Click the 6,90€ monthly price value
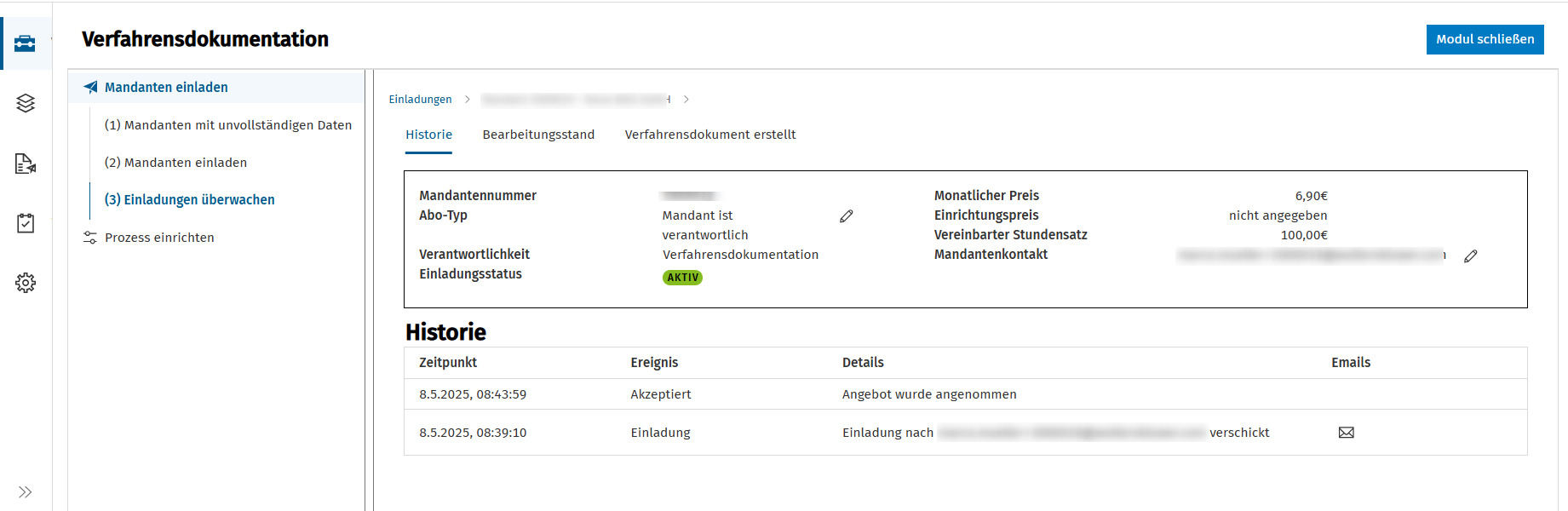Viewport: 1568px width, 511px height. [1311, 196]
